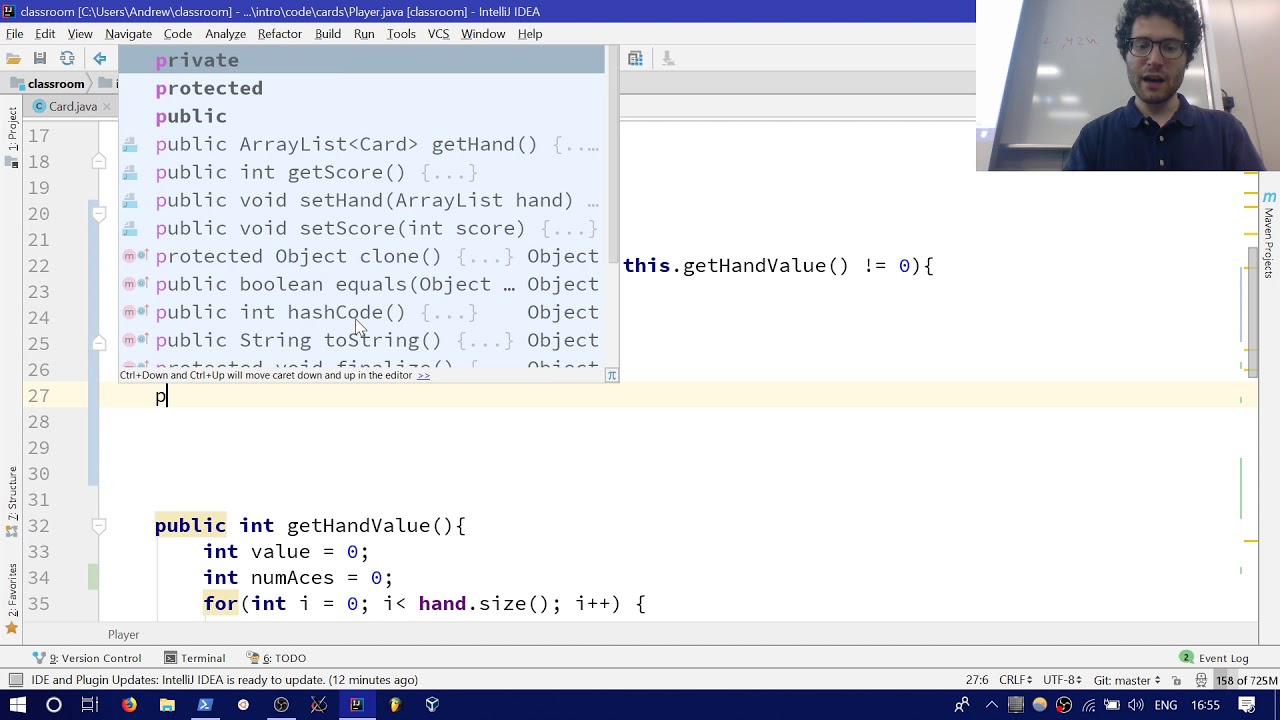Open CRLF line separator dropdown

coord(1017,680)
